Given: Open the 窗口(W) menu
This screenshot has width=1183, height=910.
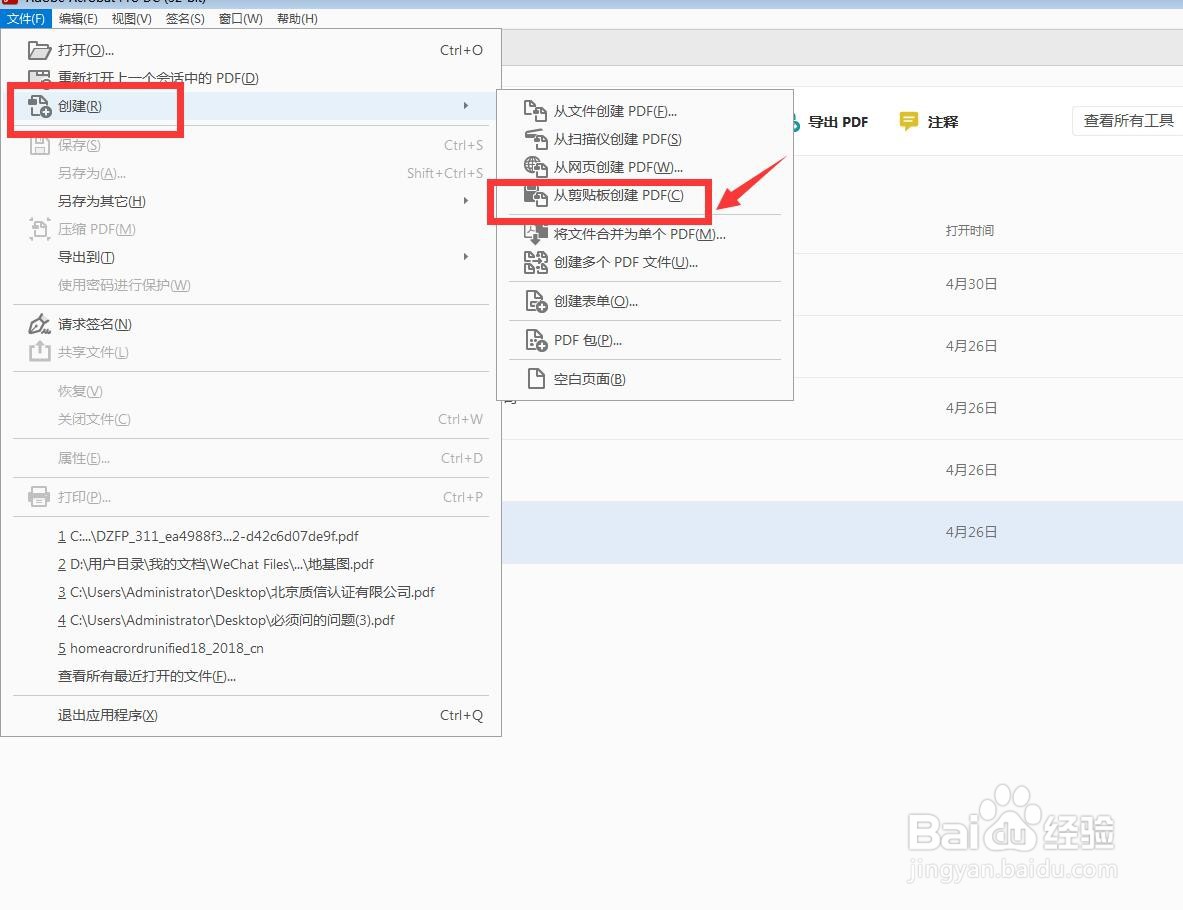Looking at the screenshot, I should click(241, 18).
